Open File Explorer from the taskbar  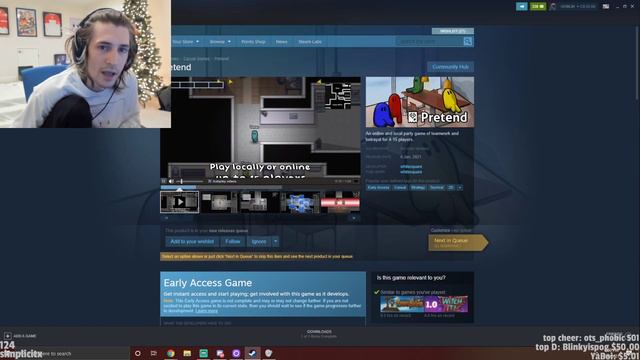tap(187, 353)
